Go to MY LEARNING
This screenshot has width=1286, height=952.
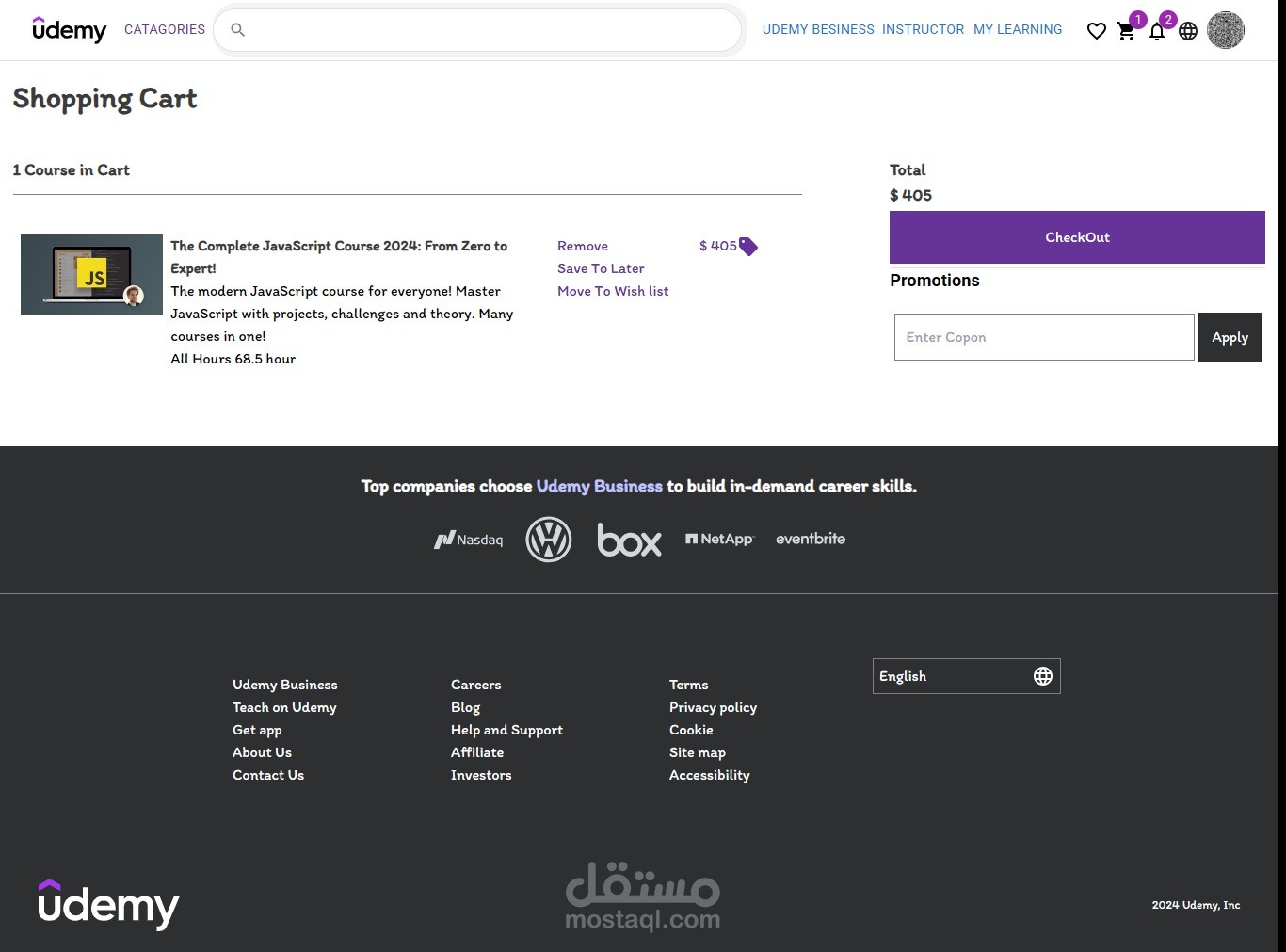(1018, 30)
